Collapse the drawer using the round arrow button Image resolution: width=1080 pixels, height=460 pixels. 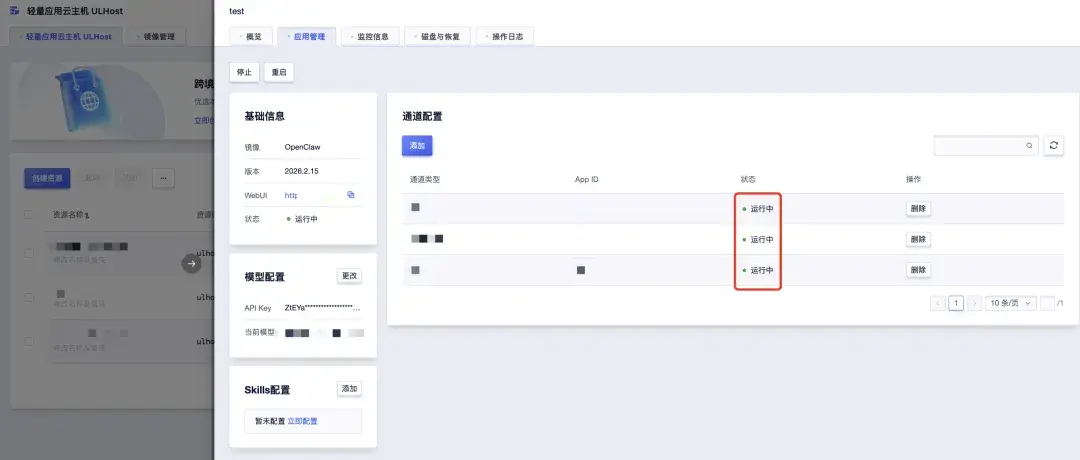(x=191, y=263)
